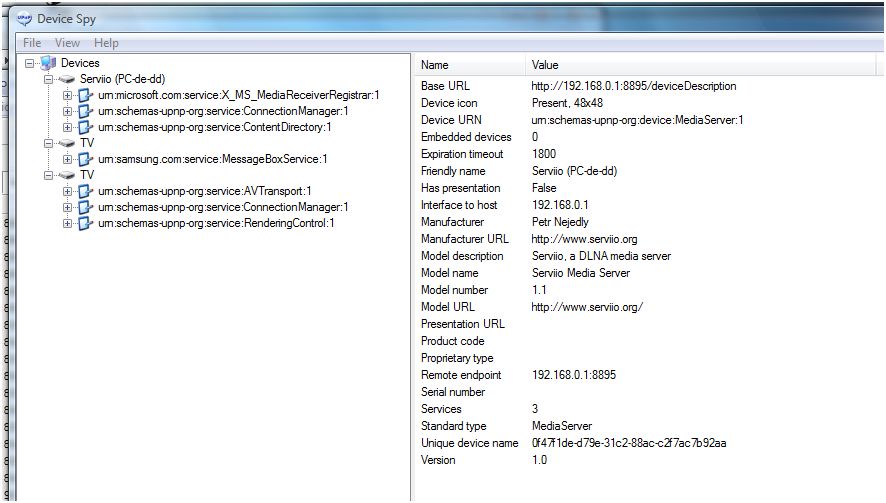The width and height of the screenshot is (886, 503).
Task: Select the Model URL value http://www.serviio.org/
Action: click(x=587, y=307)
